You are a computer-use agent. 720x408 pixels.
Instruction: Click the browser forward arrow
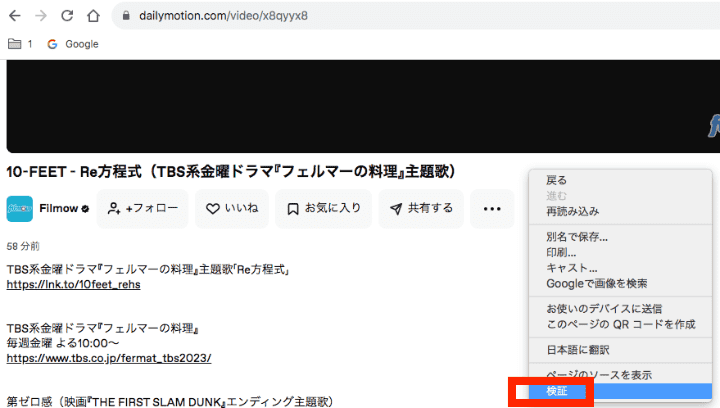(41, 16)
